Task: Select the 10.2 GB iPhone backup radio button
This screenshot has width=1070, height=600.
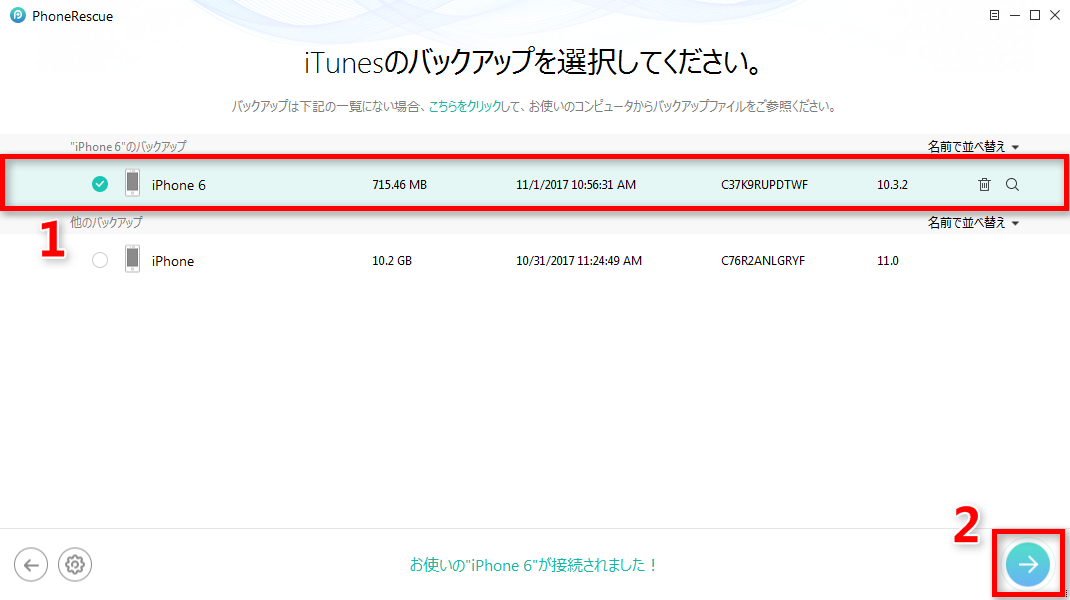Action: click(100, 260)
